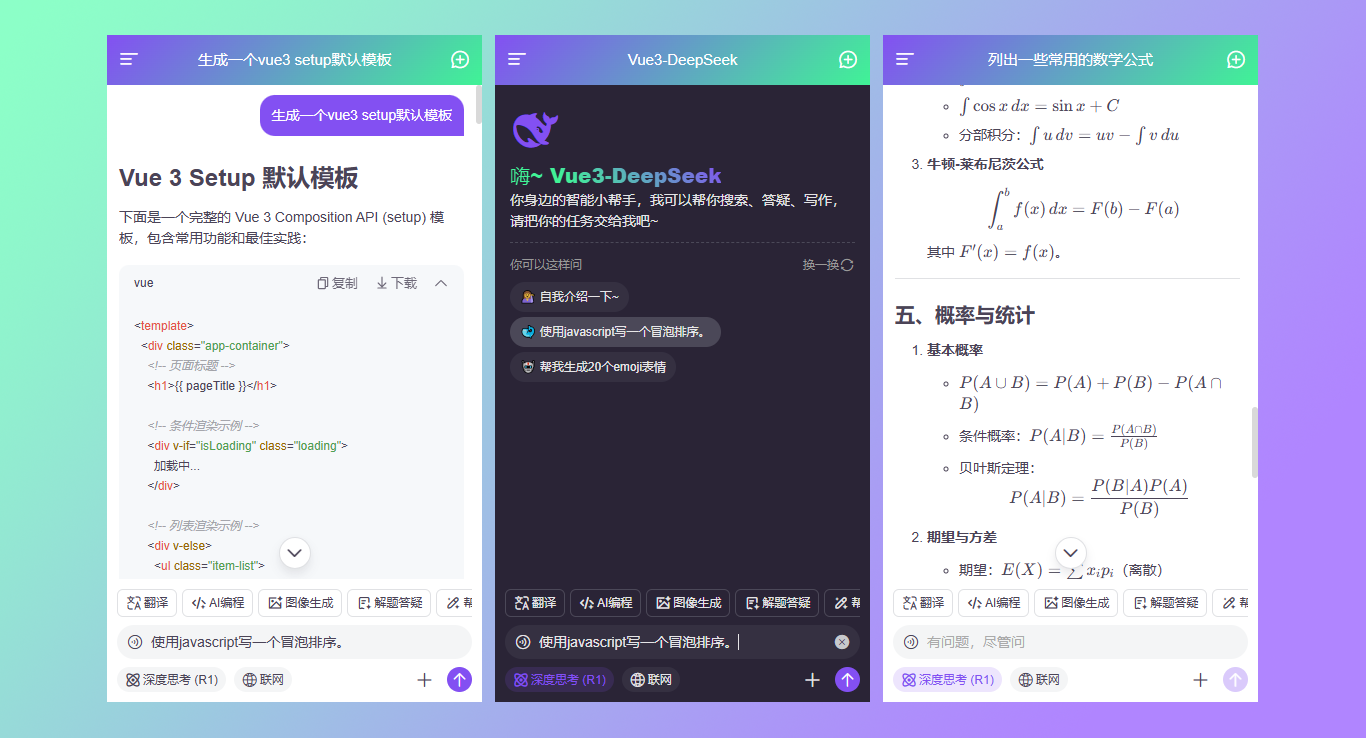The width and height of the screenshot is (1366, 738).
Task: Click the 期望与方差 list item
Action: point(962,537)
